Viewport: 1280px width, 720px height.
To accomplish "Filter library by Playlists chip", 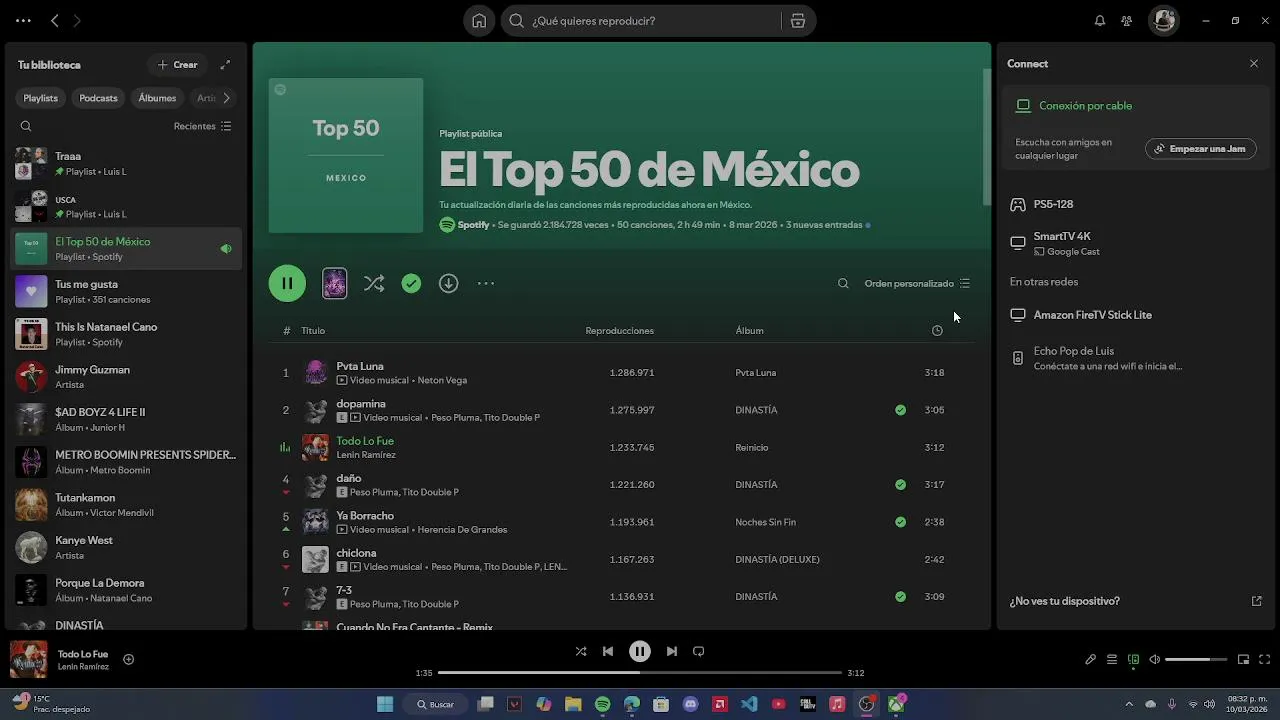I will (41, 98).
